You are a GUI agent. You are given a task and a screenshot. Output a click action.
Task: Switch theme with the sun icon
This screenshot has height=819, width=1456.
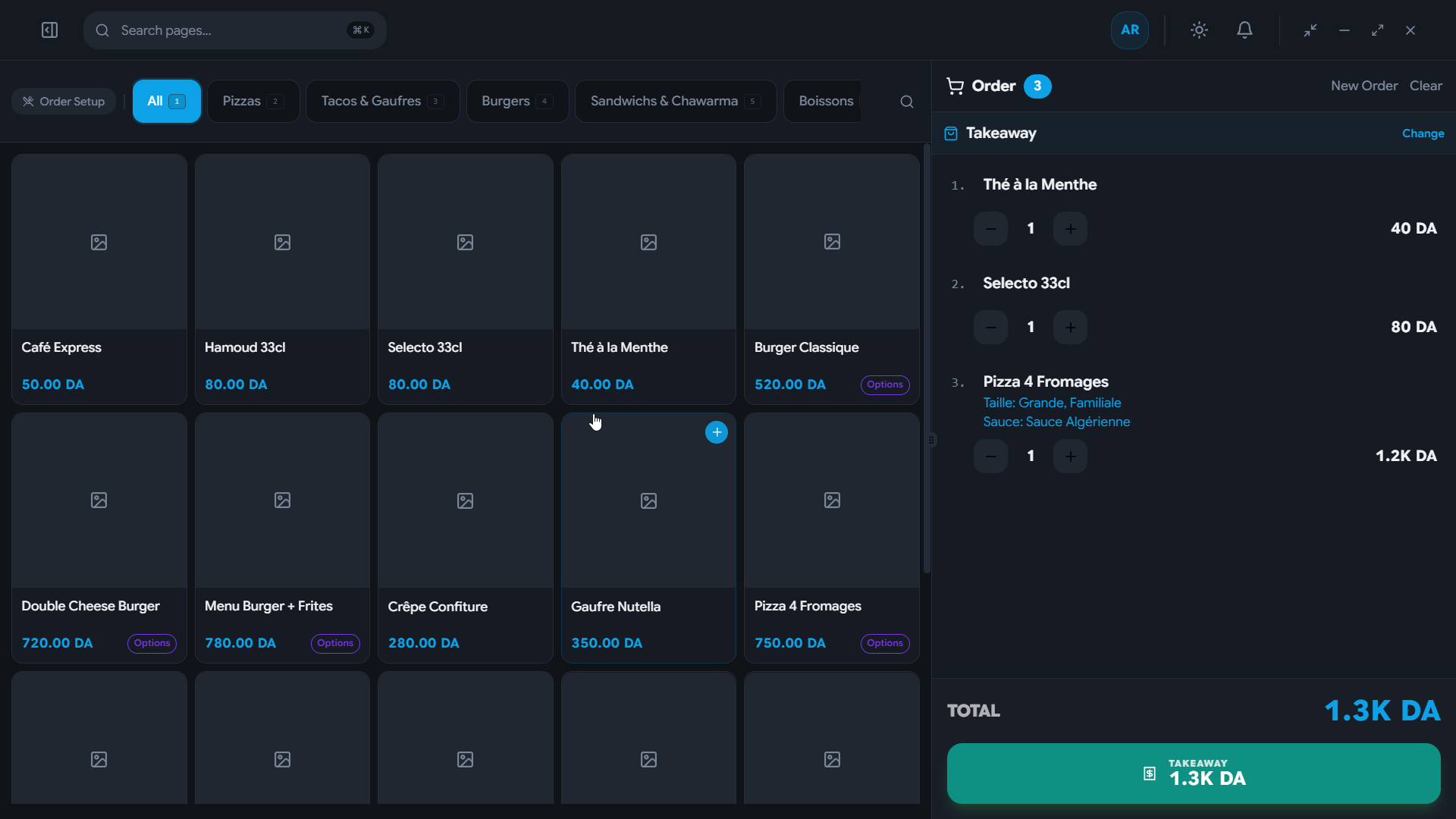pyautogui.click(x=1199, y=30)
